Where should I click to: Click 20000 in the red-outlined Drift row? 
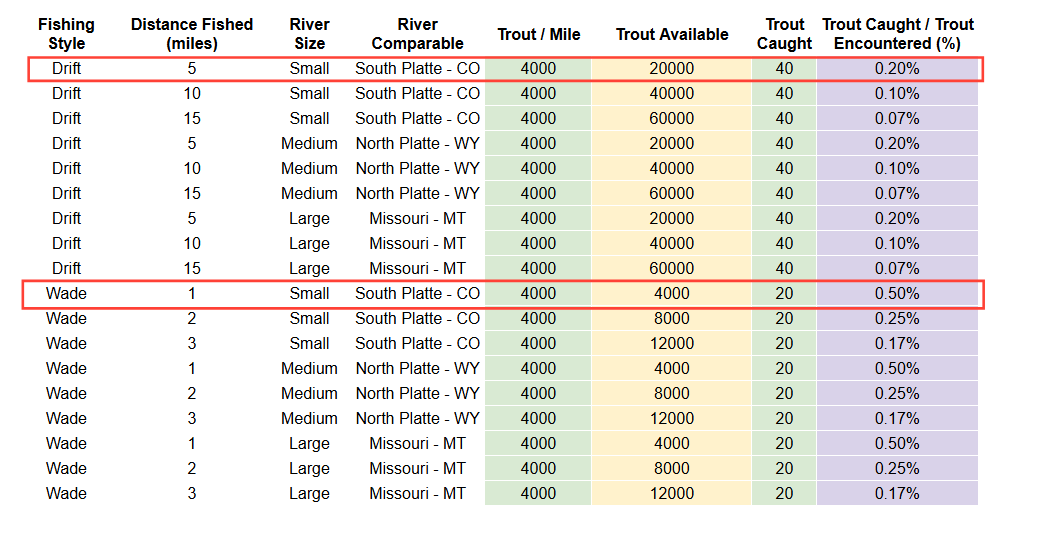point(672,69)
